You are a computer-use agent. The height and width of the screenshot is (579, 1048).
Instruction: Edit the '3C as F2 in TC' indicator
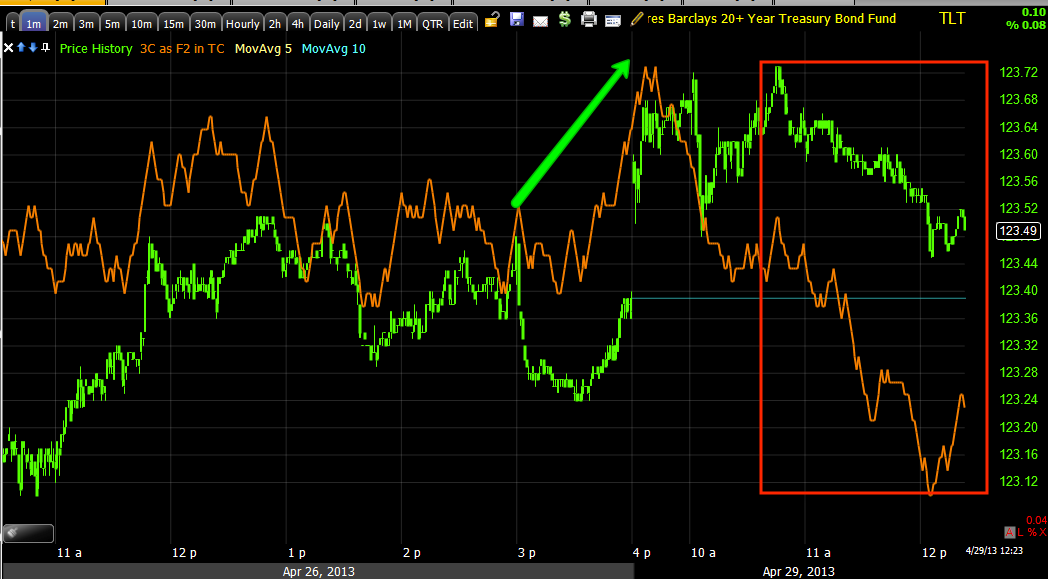point(182,48)
